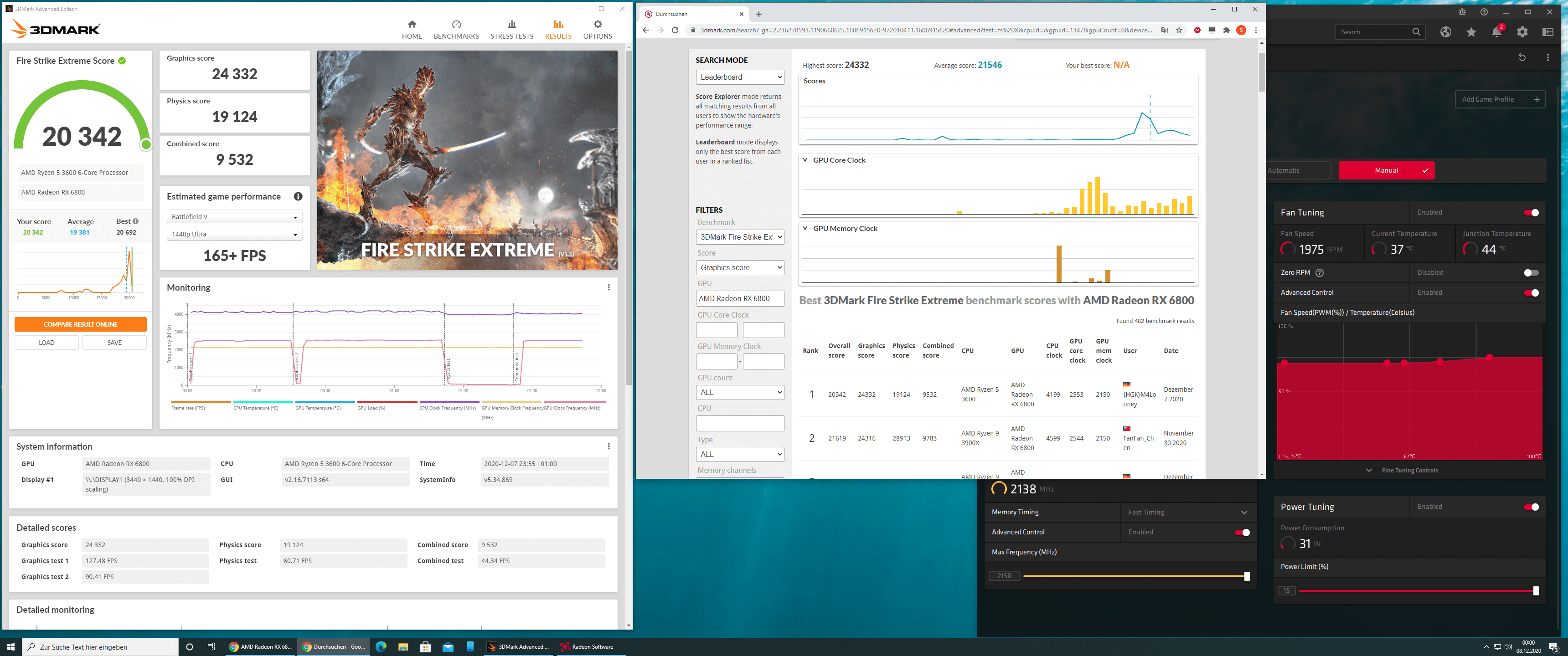Screen dimensions: 1568x656
Task: Click Compare Result Online button
Action: tap(80, 324)
